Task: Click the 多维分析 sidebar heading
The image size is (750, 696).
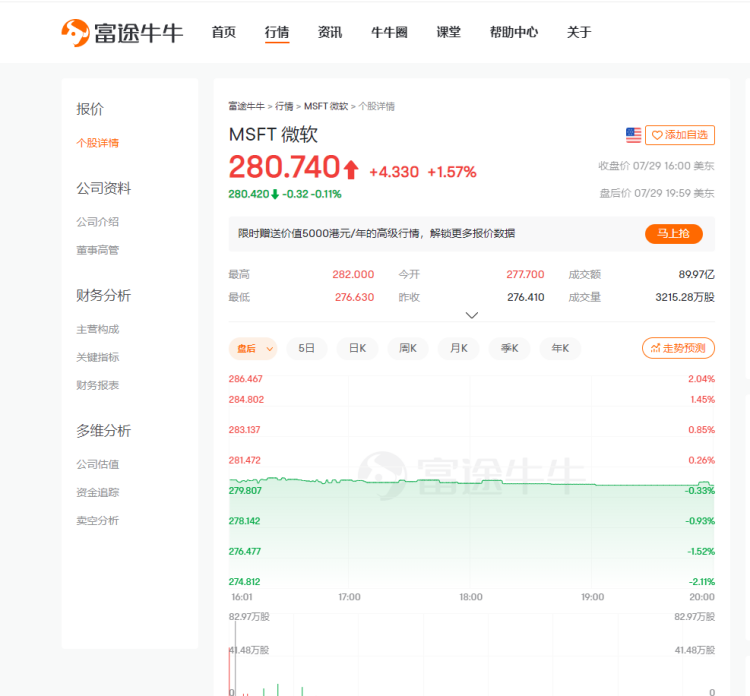Action: 104,431
